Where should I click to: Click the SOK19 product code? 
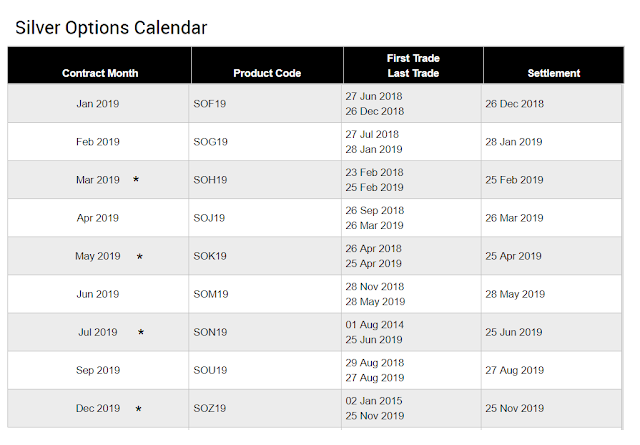pyautogui.click(x=210, y=256)
